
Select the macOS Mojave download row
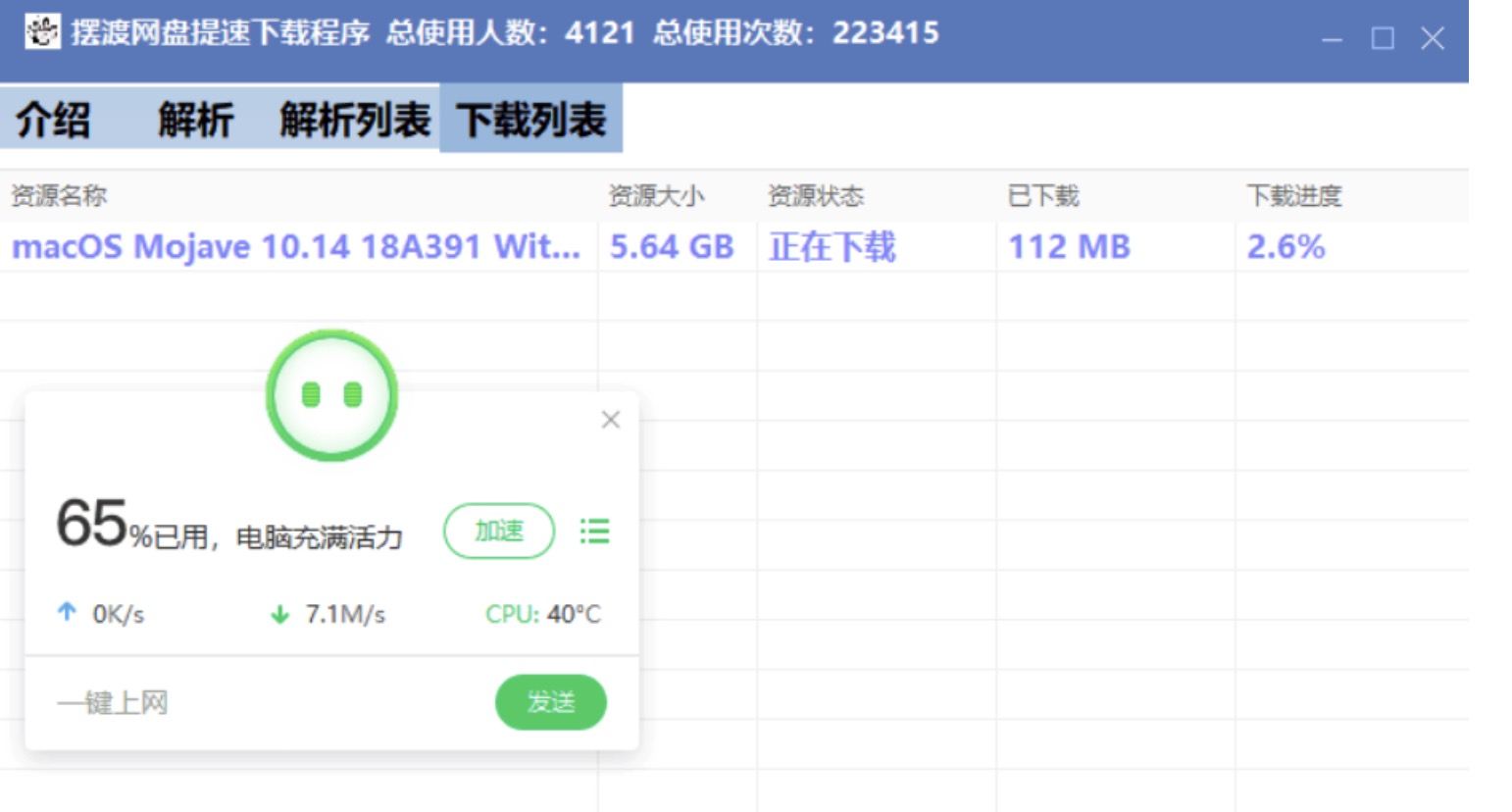pos(295,246)
